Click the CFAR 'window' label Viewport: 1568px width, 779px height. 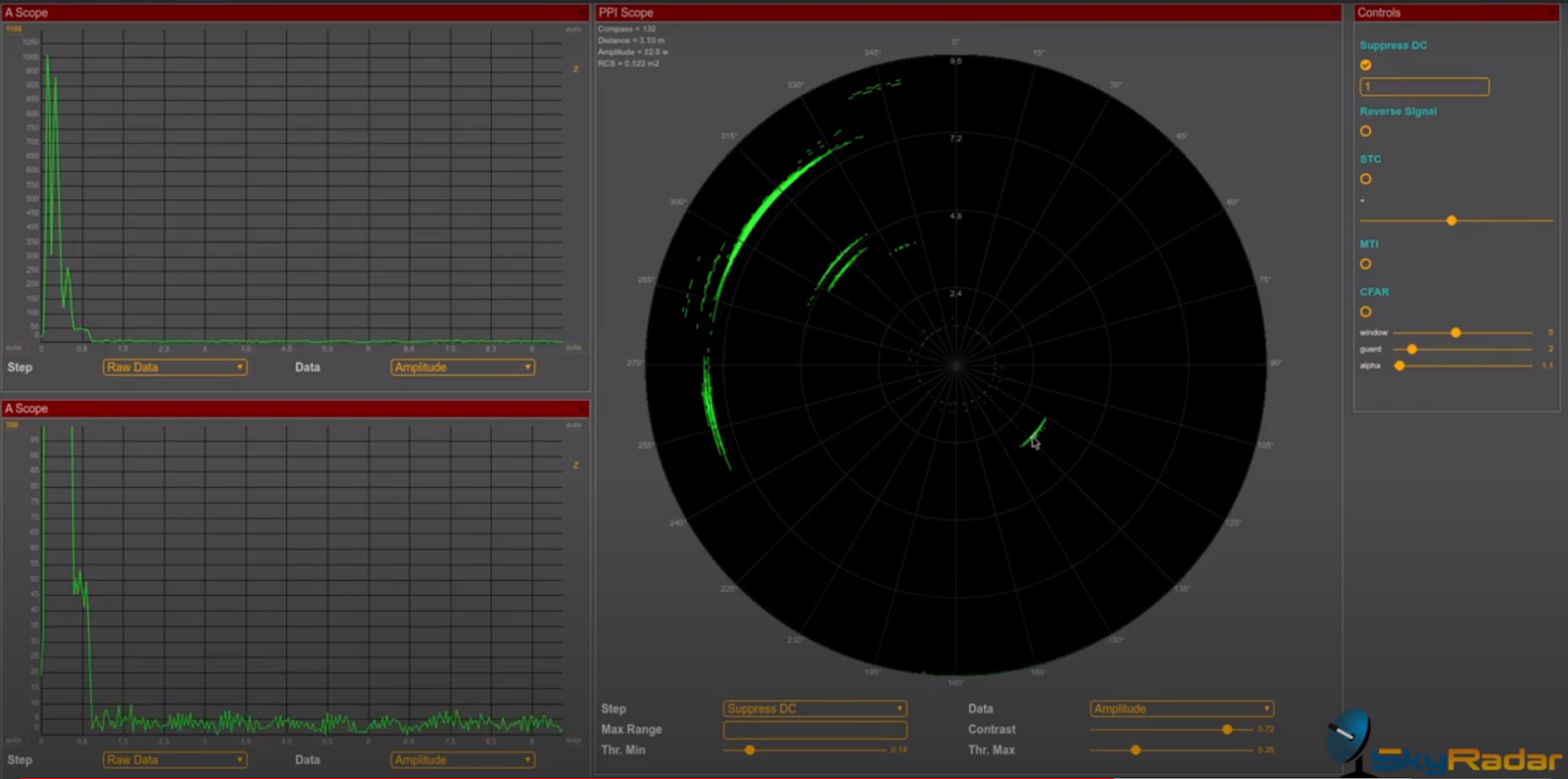click(1374, 333)
